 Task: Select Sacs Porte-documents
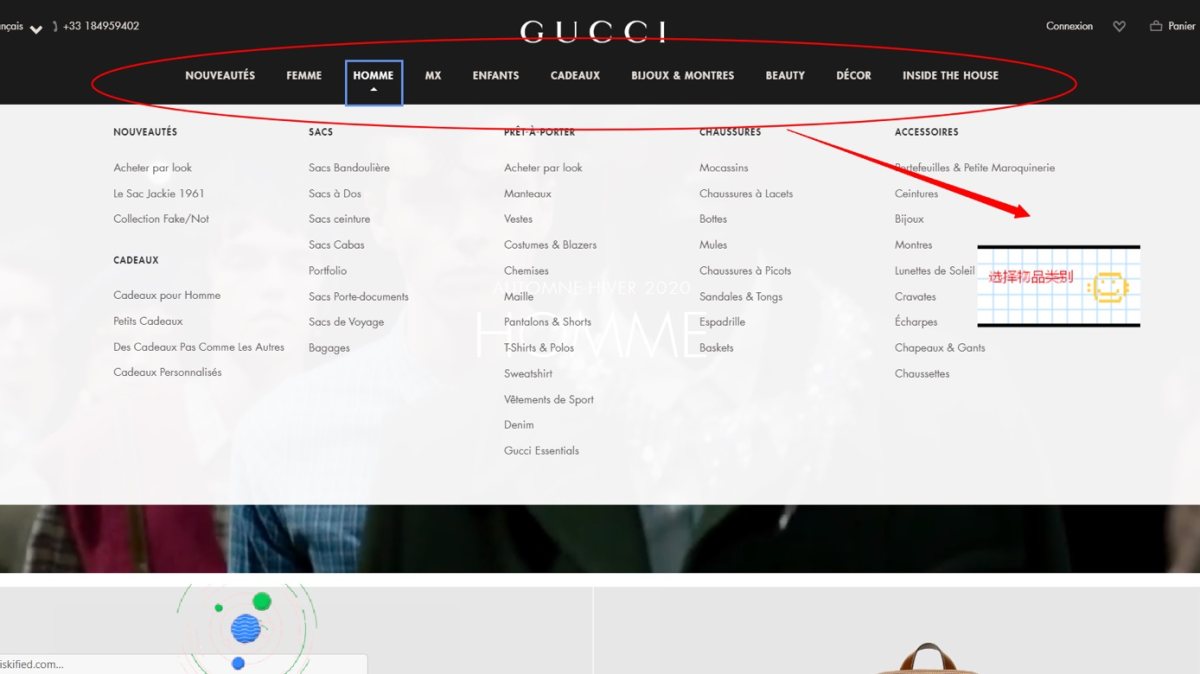pyautogui.click(x=359, y=296)
